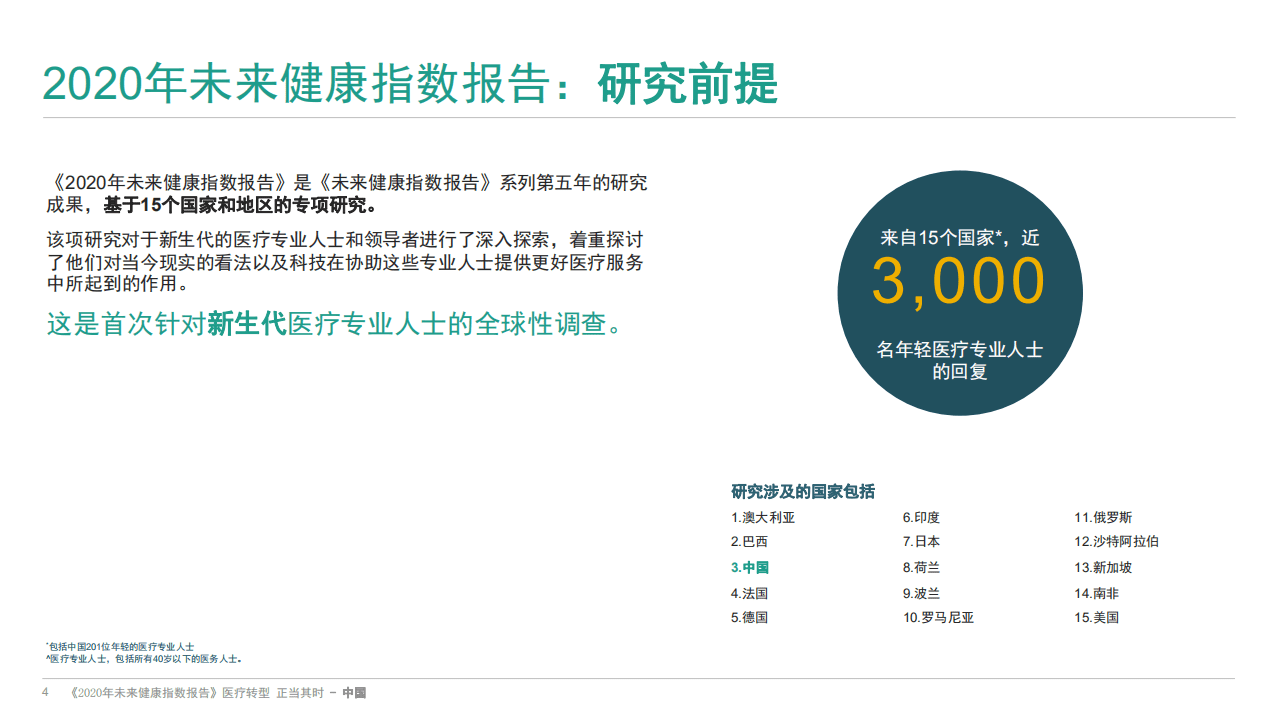选择国家"5.德国"
Image resolution: width=1279 pixels, height=719 pixels.
(749, 618)
